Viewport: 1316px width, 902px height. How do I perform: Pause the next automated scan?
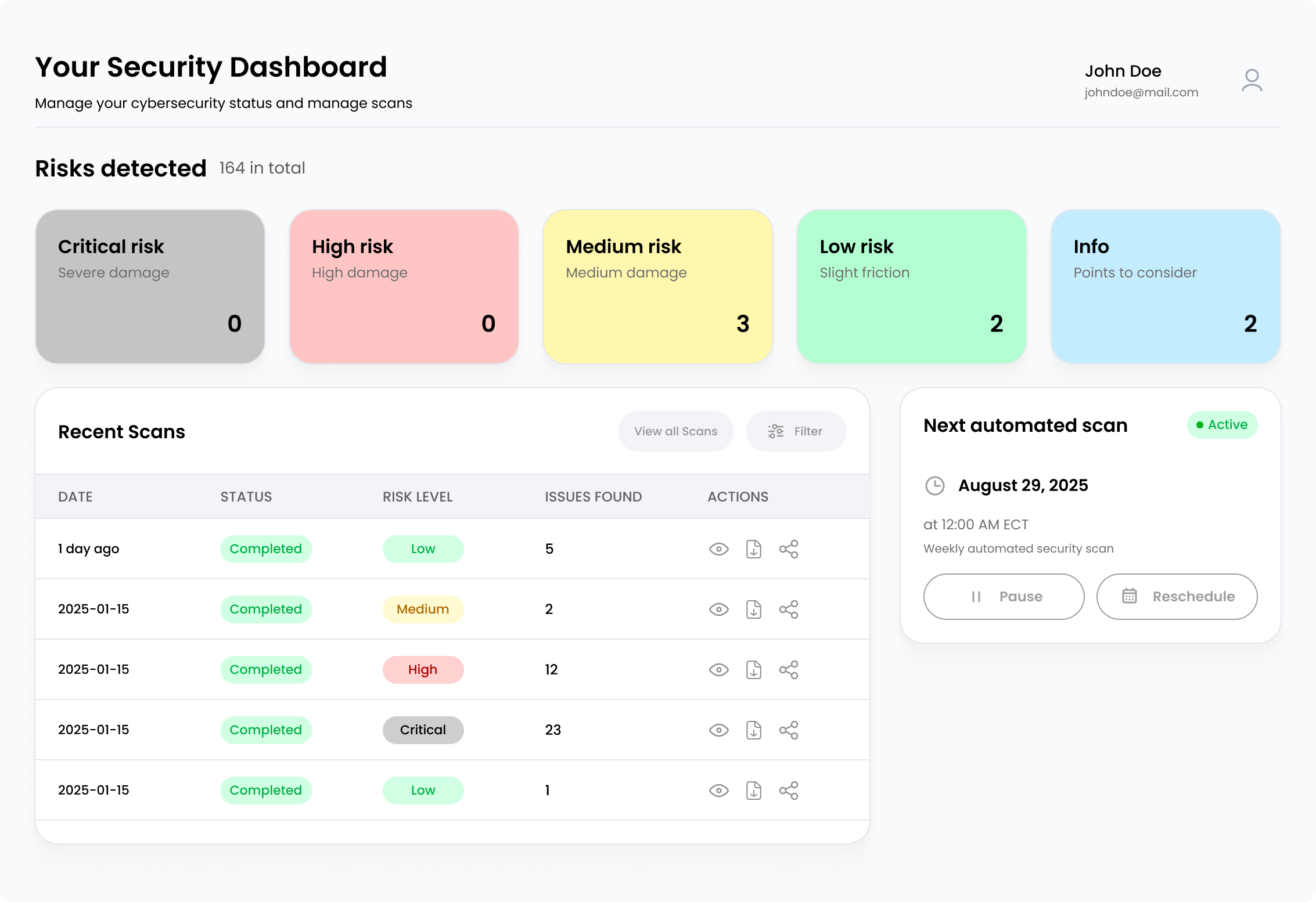coord(1004,597)
